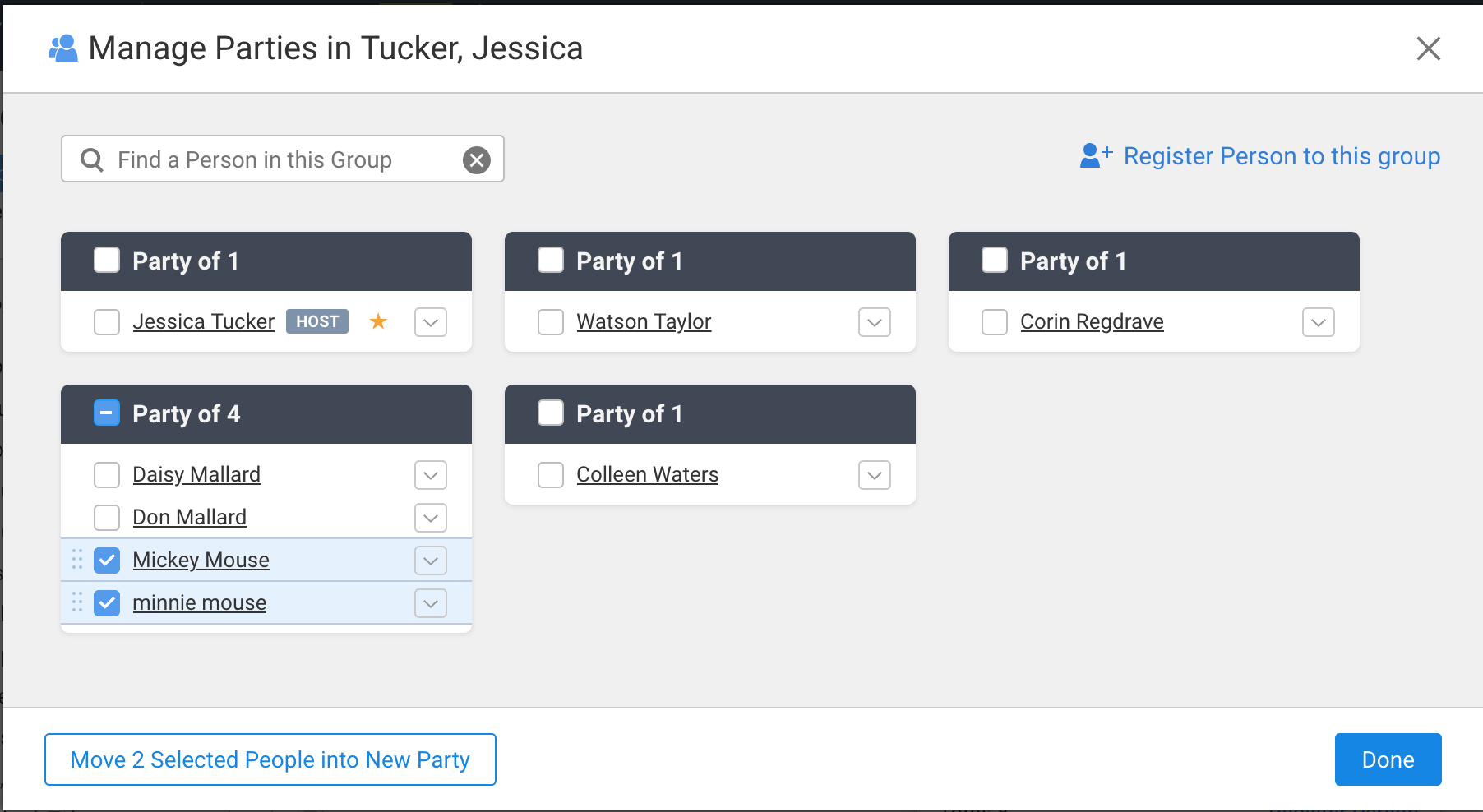1483x812 pixels.
Task: Click the register person plus icon
Action: (1096, 155)
